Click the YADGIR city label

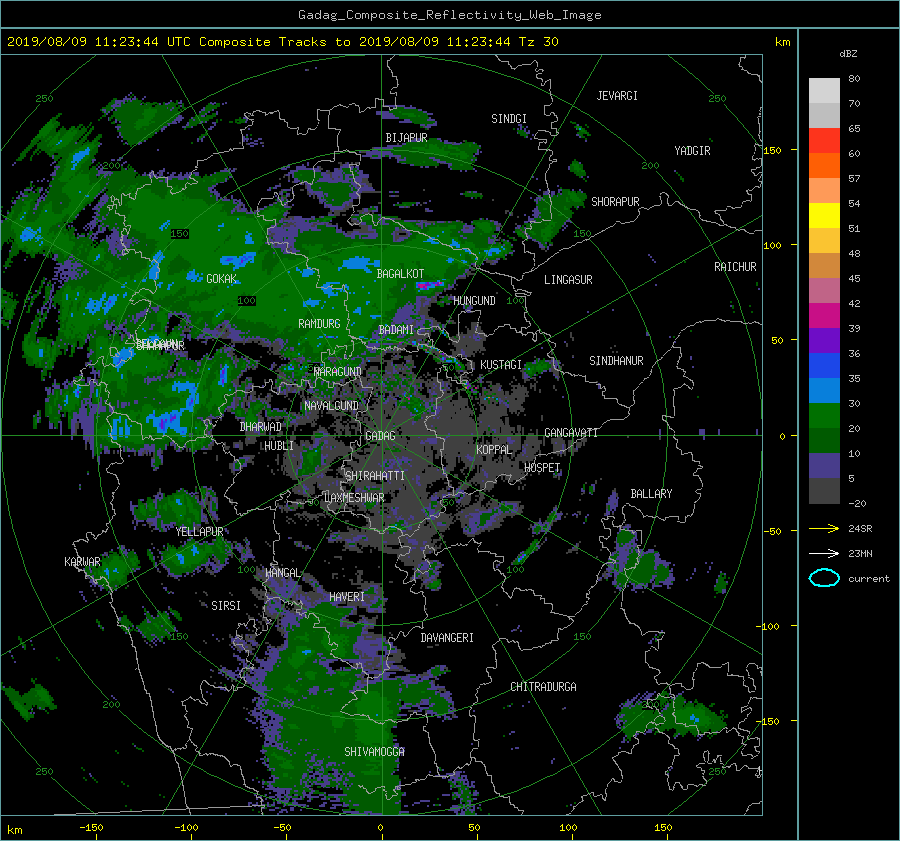pos(692,151)
